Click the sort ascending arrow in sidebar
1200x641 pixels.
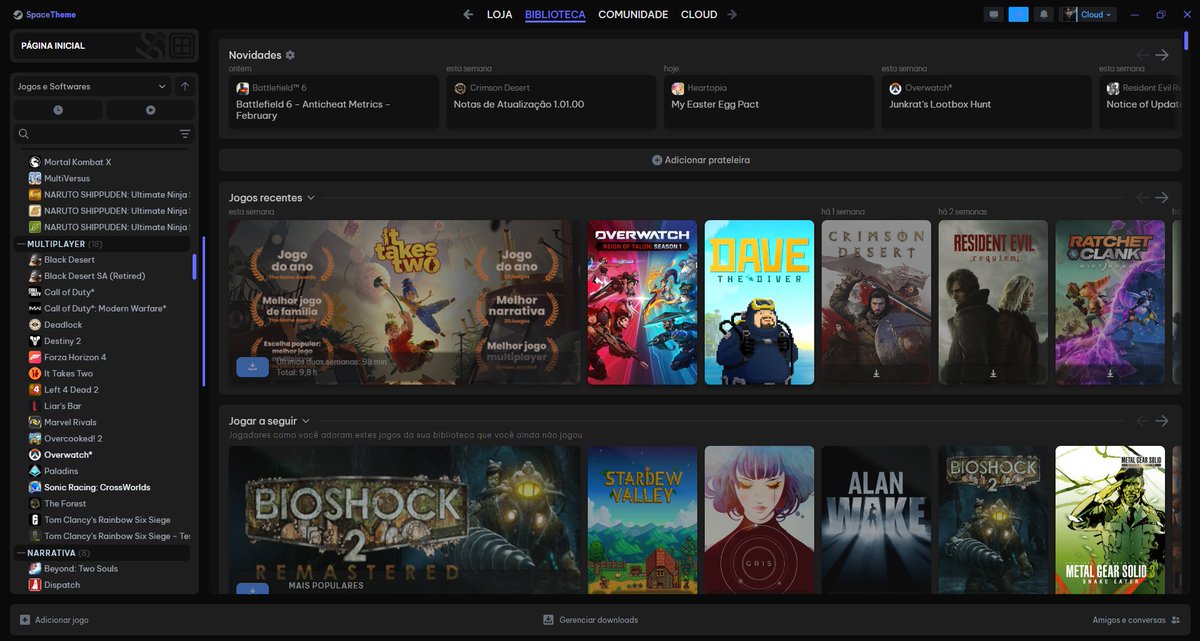click(185, 87)
